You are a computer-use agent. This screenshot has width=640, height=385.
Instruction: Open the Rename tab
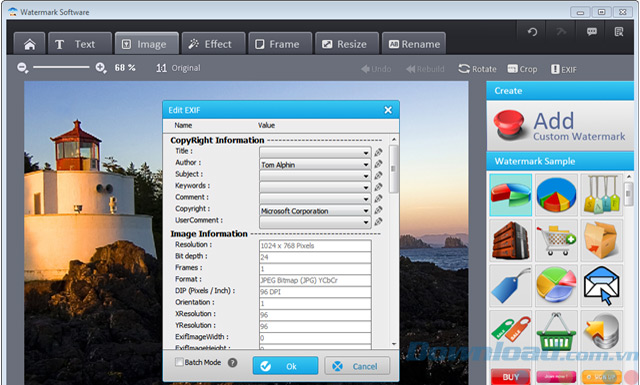413,44
